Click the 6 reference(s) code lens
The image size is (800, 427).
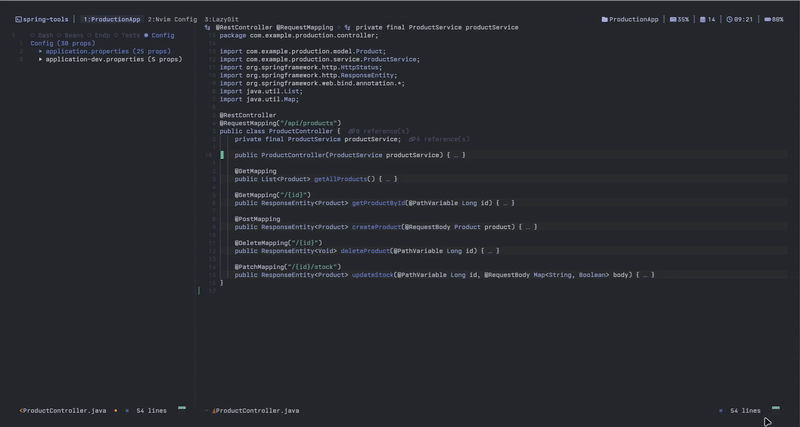pyautogui.click(x=439, y=139)
